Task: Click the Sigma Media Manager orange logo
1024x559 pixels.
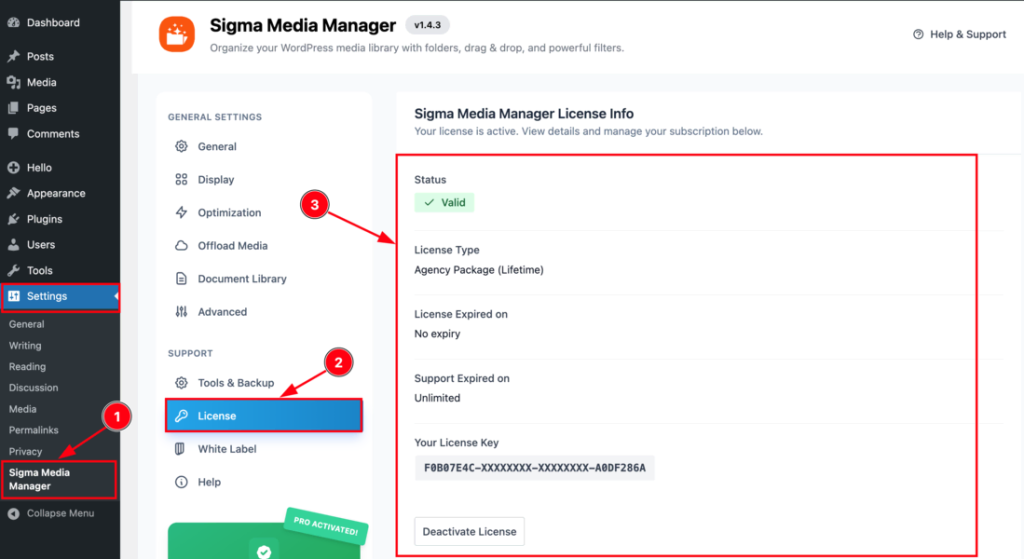Action: coord(177,34)
